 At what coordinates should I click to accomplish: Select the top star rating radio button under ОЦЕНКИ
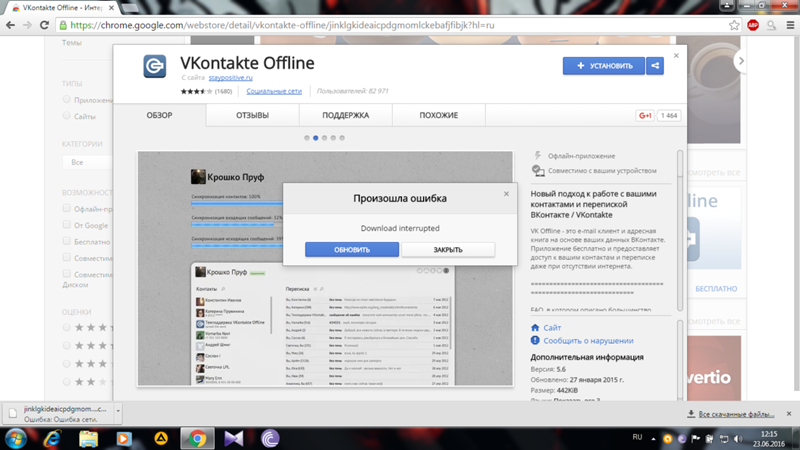pos(66,328)
